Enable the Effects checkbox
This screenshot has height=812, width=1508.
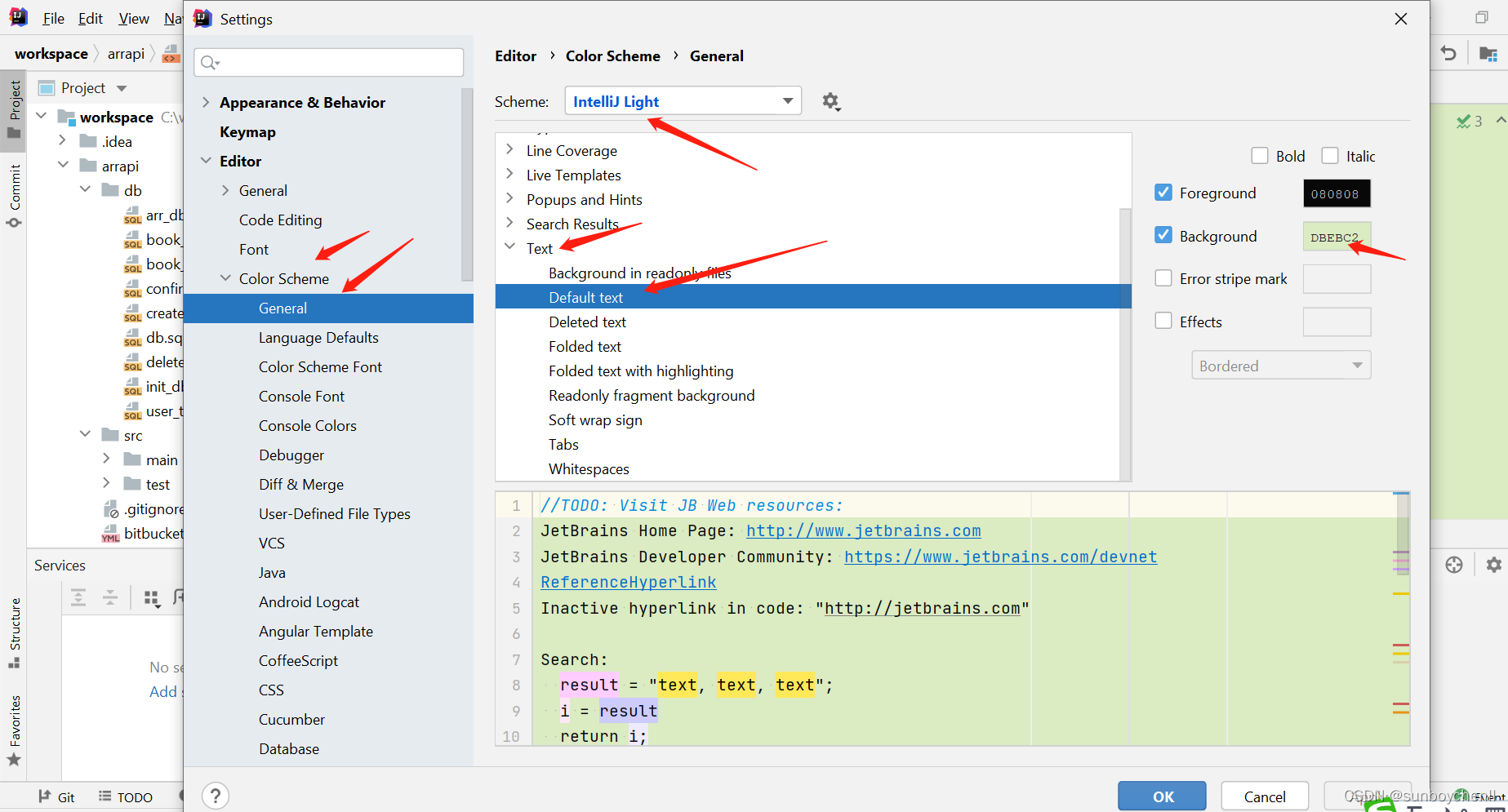1163,321
